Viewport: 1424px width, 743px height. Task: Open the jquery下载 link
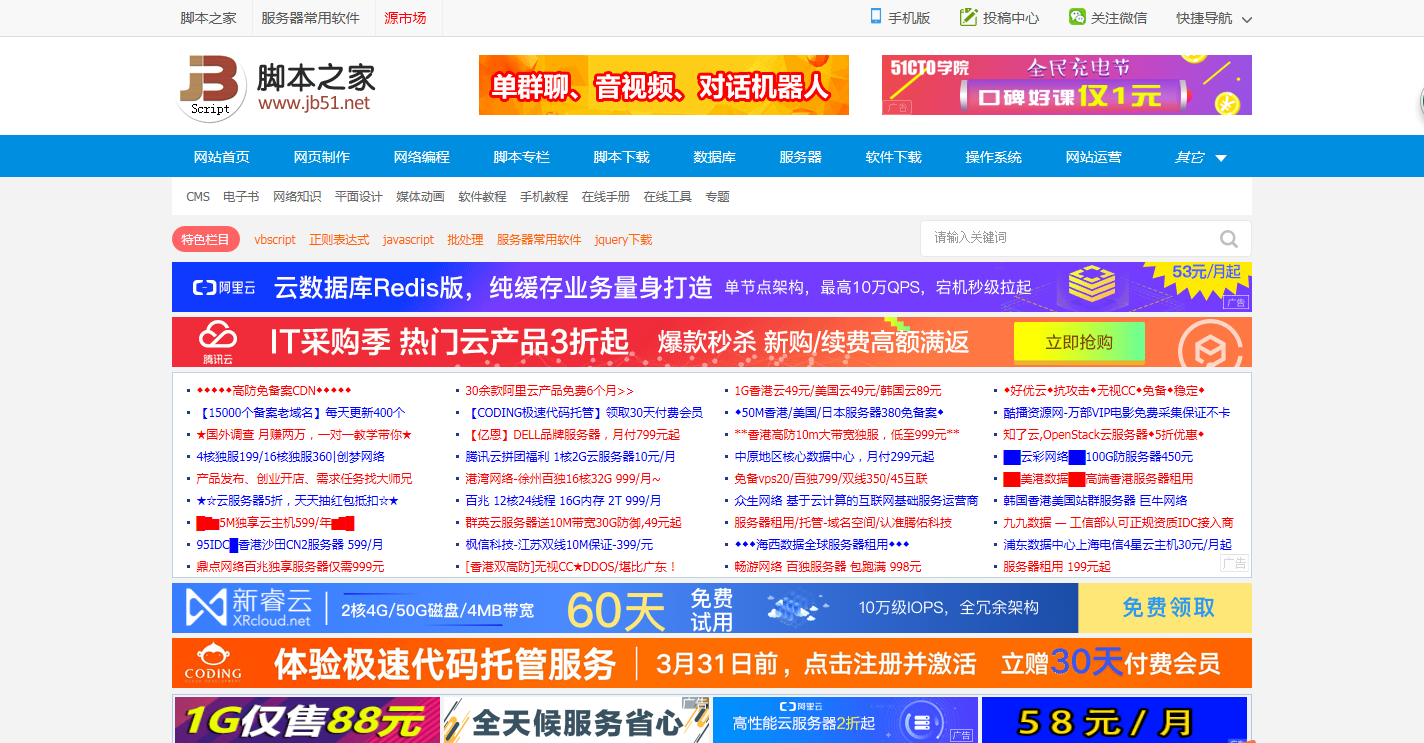coord(622,240)
